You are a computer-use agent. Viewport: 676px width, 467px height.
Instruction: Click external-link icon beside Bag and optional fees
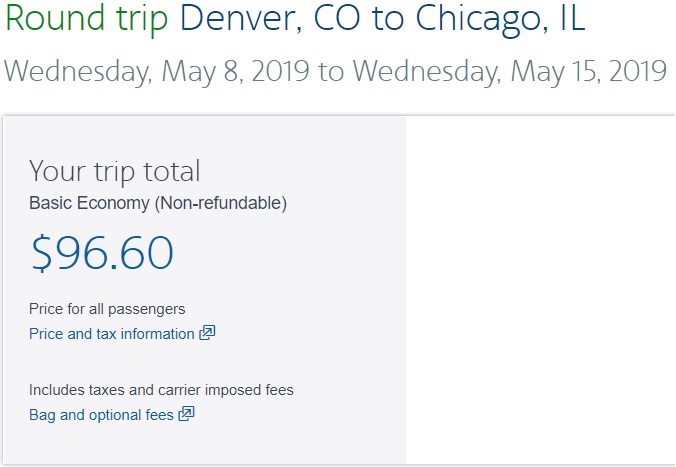pyautogui.click(x=186, y=414)
